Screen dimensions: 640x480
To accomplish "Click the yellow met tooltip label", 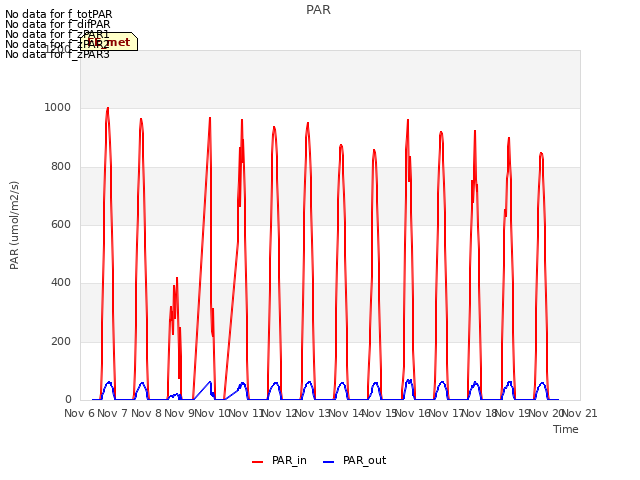I will [x=109, y=42].
